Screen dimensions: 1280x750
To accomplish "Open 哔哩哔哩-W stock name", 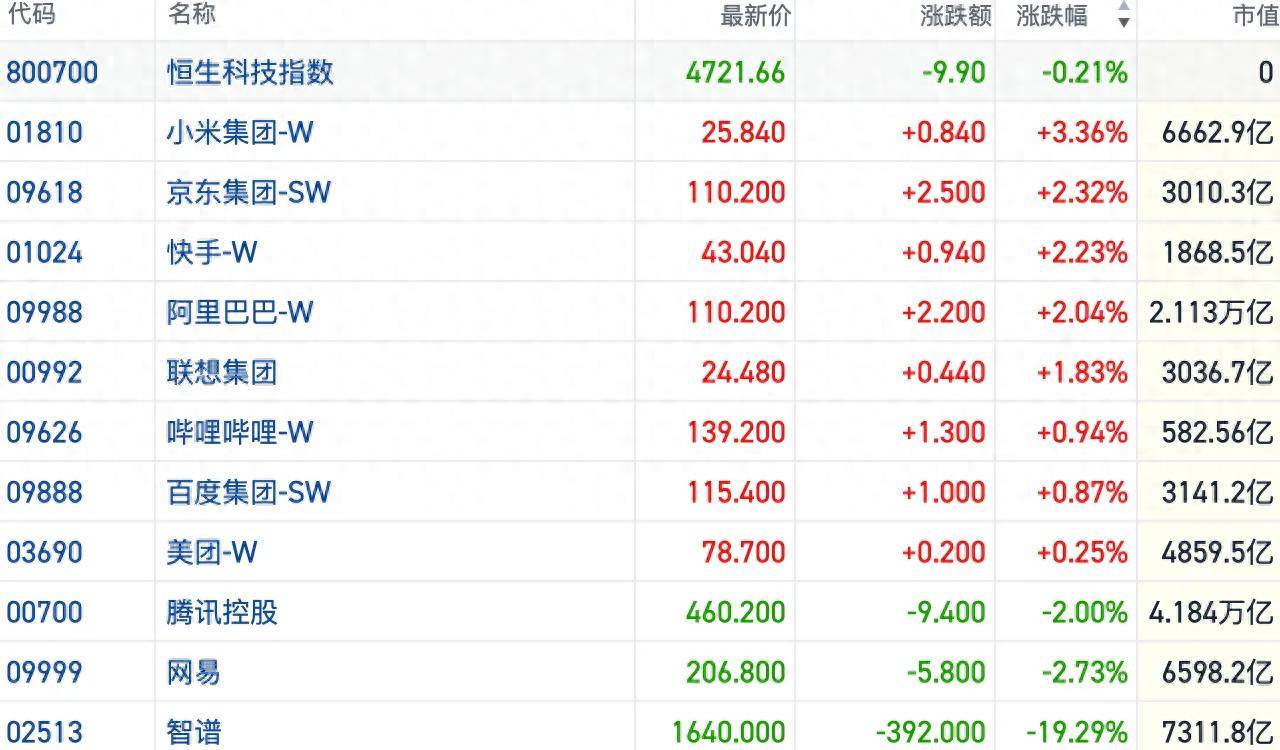I will click(240, 432).
